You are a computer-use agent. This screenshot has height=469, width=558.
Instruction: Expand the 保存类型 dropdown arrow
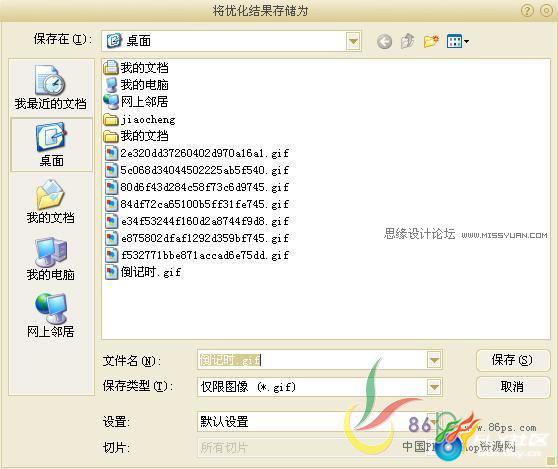(x=434, y=386)
